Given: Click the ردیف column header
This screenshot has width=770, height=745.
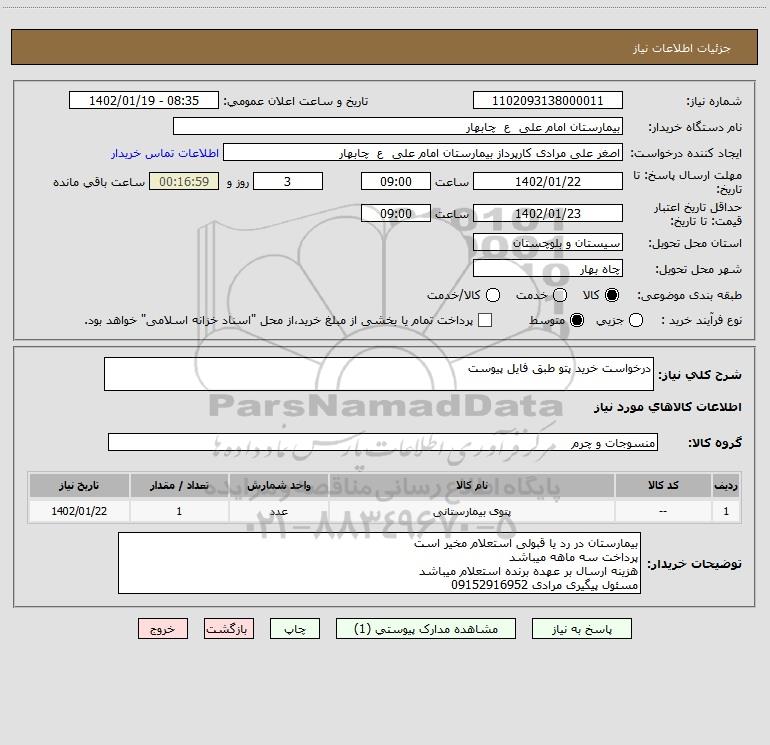Looking at the screenshot, I should coord(726,485).
